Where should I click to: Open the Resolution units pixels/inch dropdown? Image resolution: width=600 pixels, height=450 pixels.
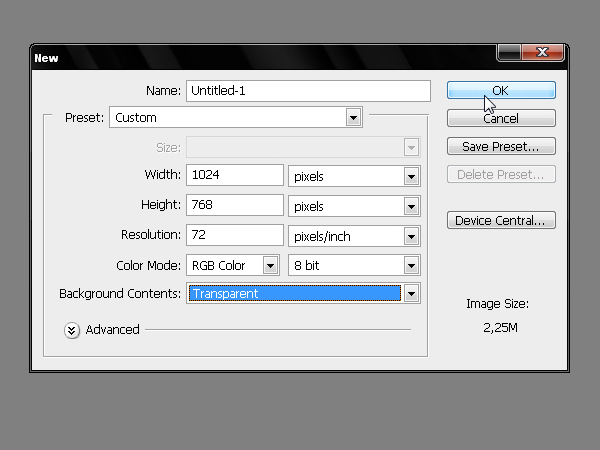354,236
